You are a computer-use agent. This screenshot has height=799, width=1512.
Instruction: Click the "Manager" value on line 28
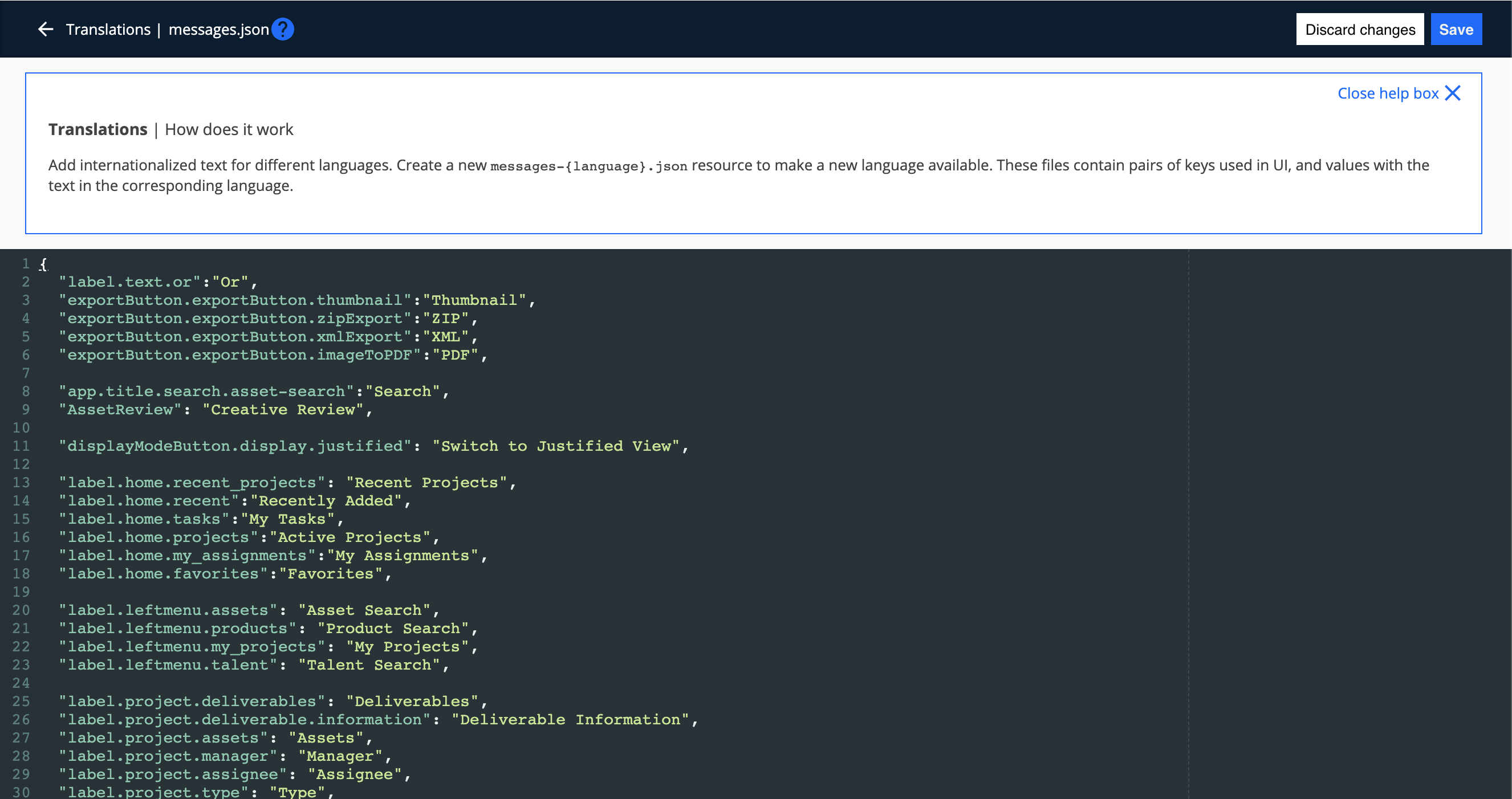(x=340, y=755)
